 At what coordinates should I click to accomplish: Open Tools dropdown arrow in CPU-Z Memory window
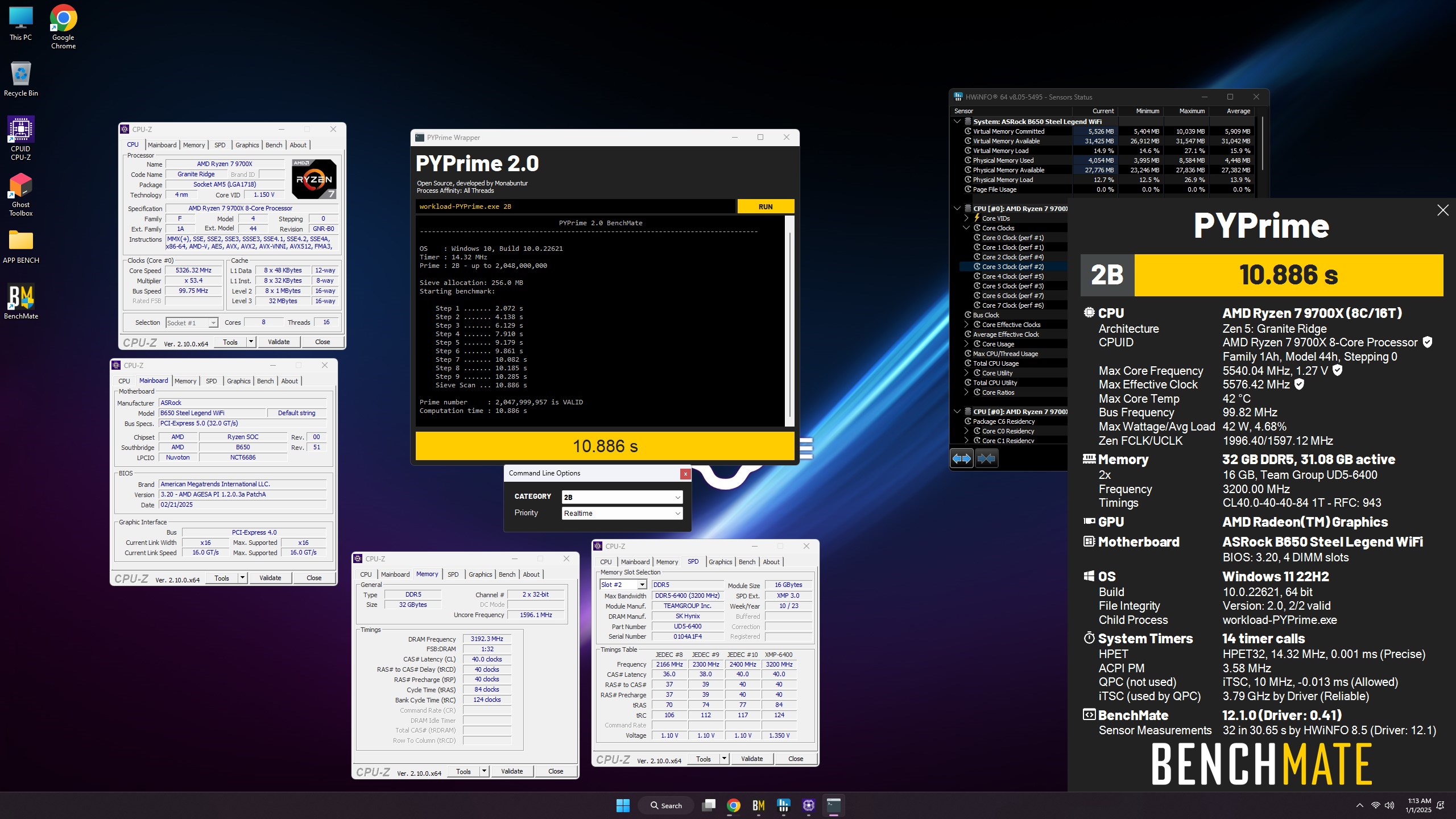point(484,771)
